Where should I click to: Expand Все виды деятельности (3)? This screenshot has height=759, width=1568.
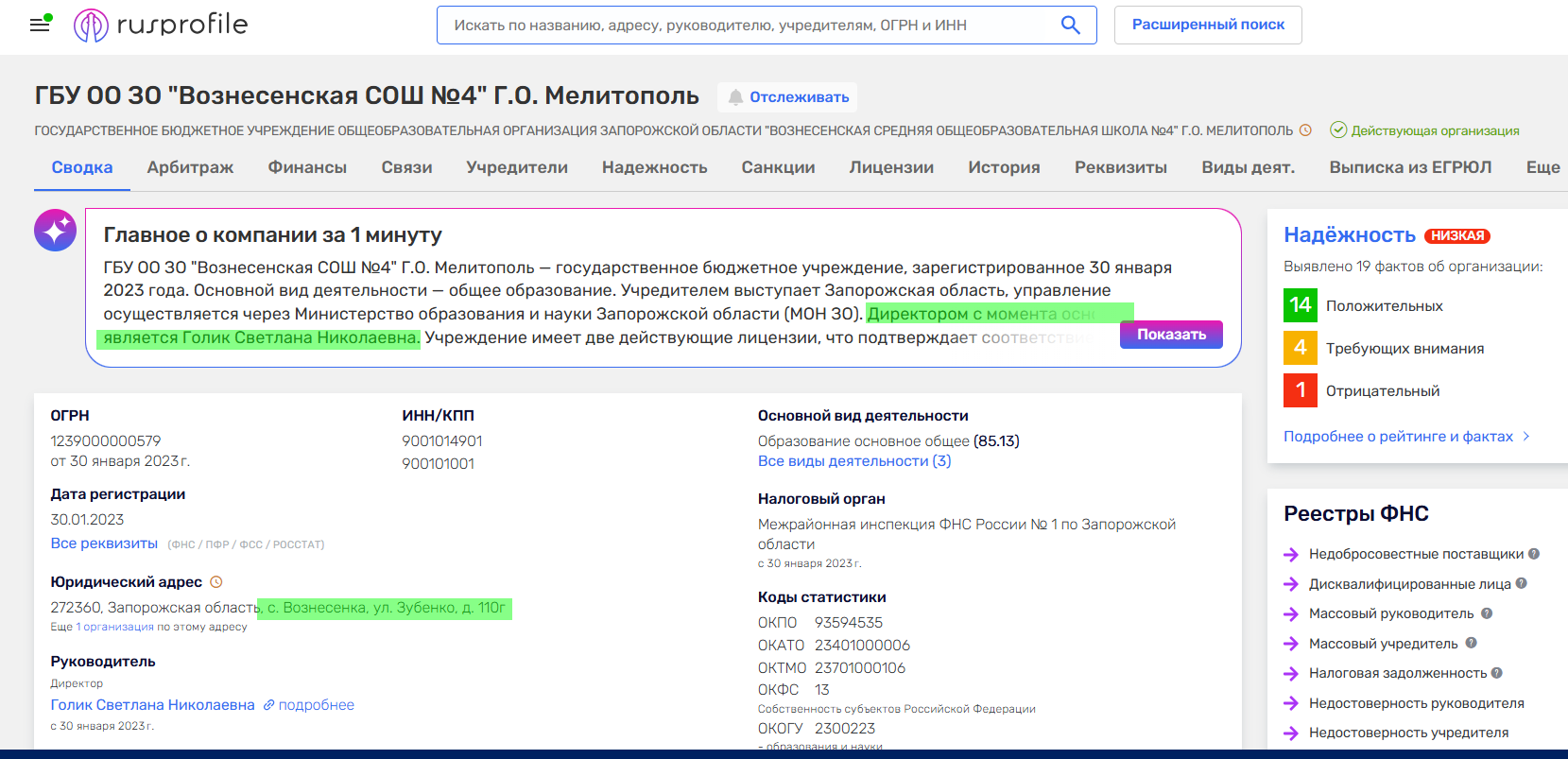pos(854,461)
